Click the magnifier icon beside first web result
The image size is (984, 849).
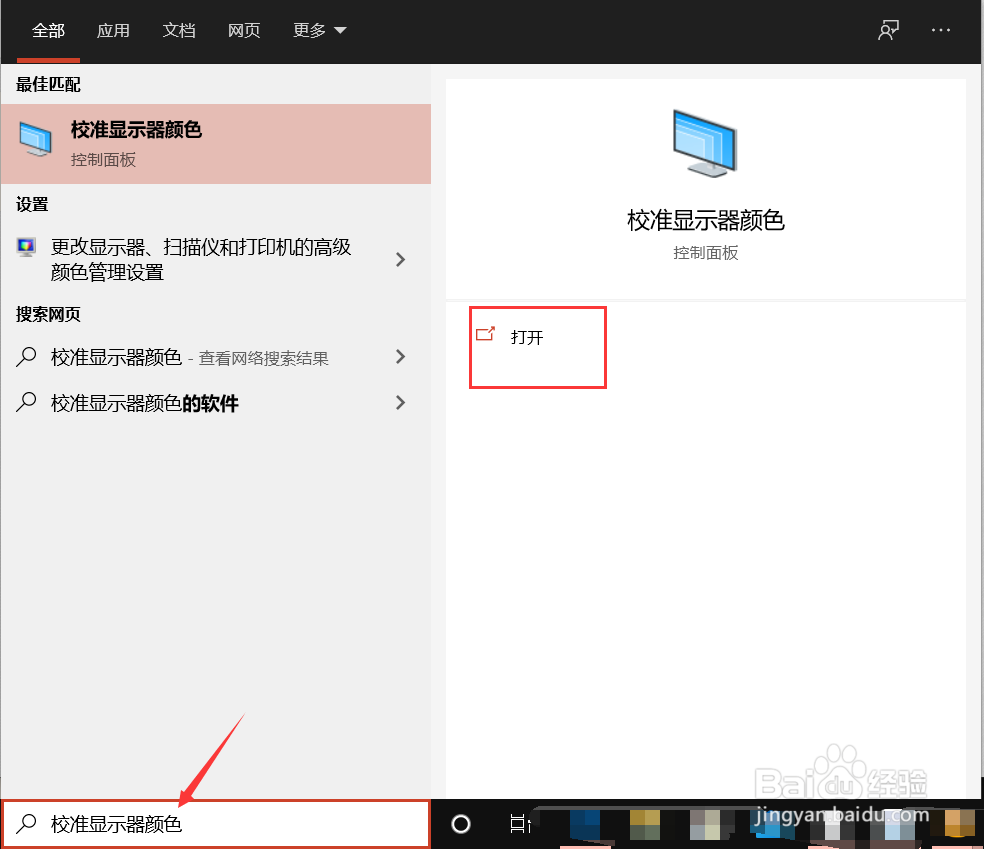click(26, 357)
